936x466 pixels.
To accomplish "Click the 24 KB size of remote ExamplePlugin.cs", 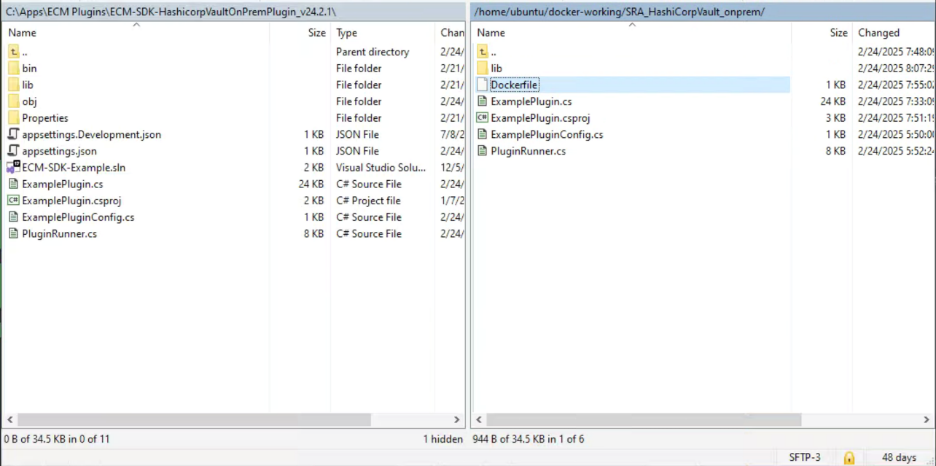I will pos(833,101).
